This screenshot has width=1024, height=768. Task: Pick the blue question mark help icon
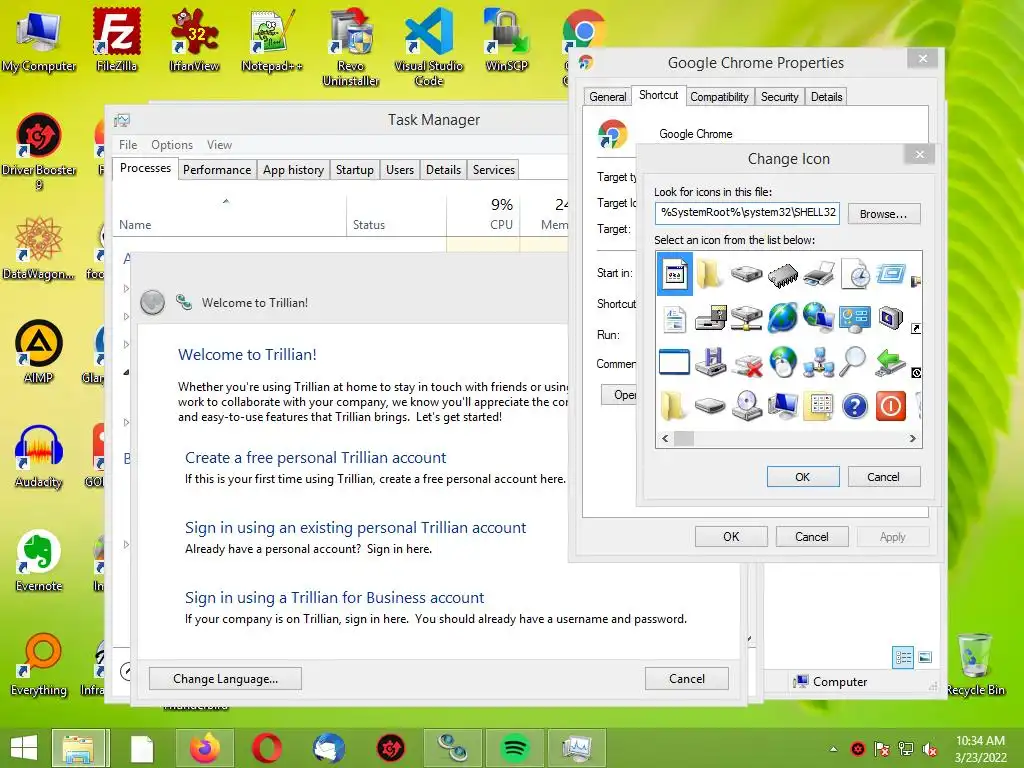pos(855,406)
